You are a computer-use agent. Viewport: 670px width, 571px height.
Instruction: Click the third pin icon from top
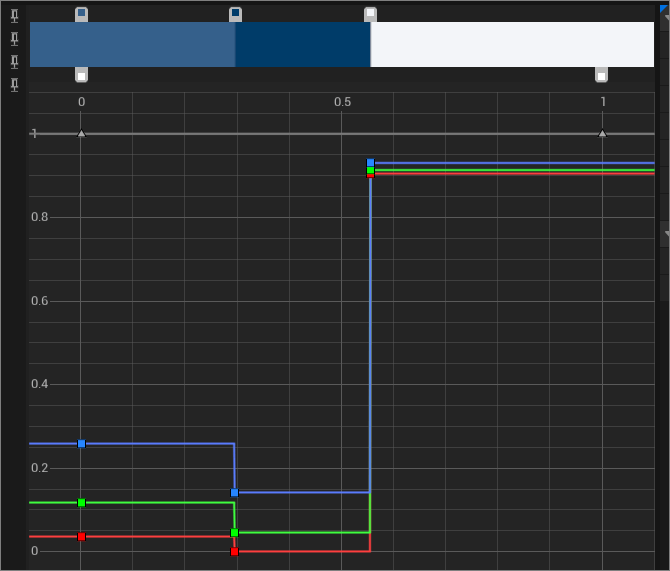[15, 62]
